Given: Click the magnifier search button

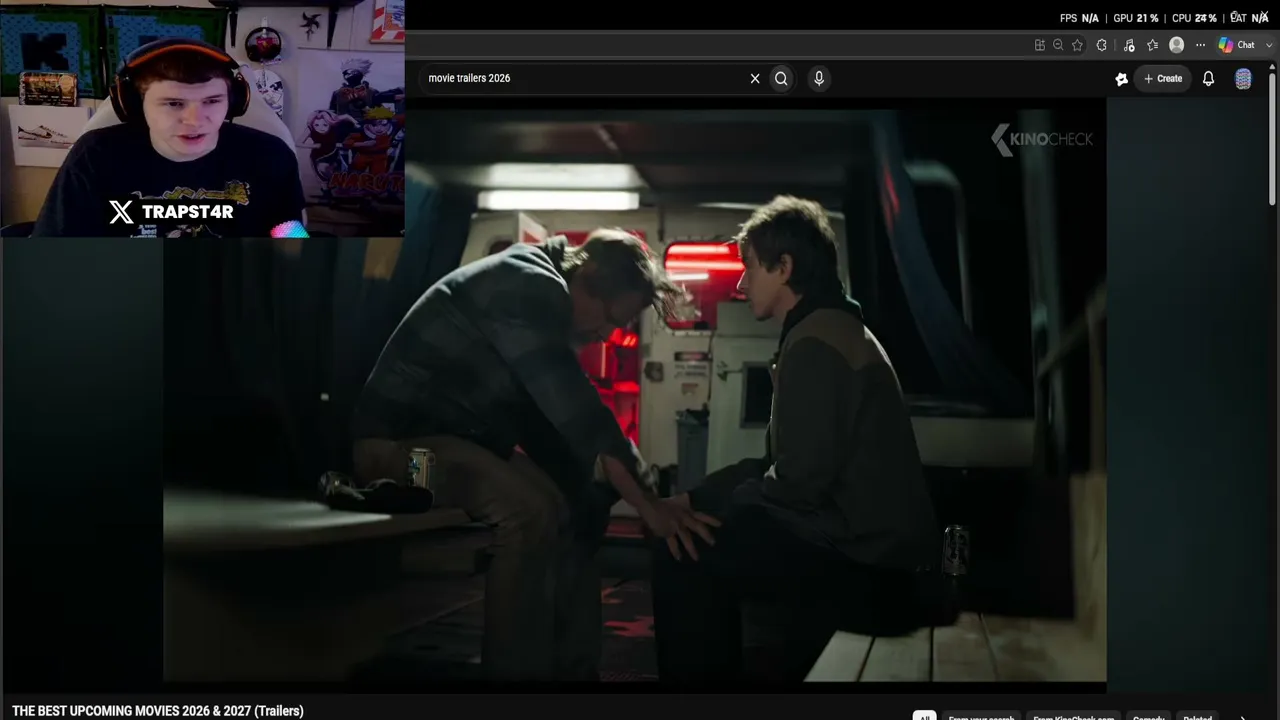Looking at the screenshot, I should (781, 78).
